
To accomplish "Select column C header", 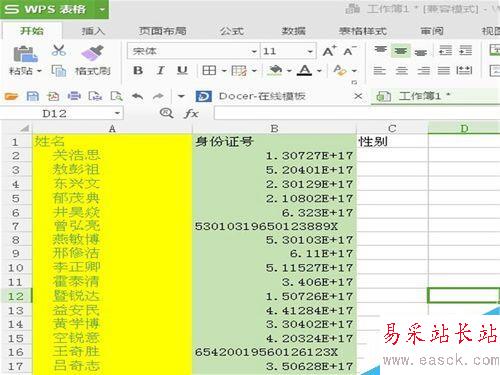I will (x=392, y=129).
